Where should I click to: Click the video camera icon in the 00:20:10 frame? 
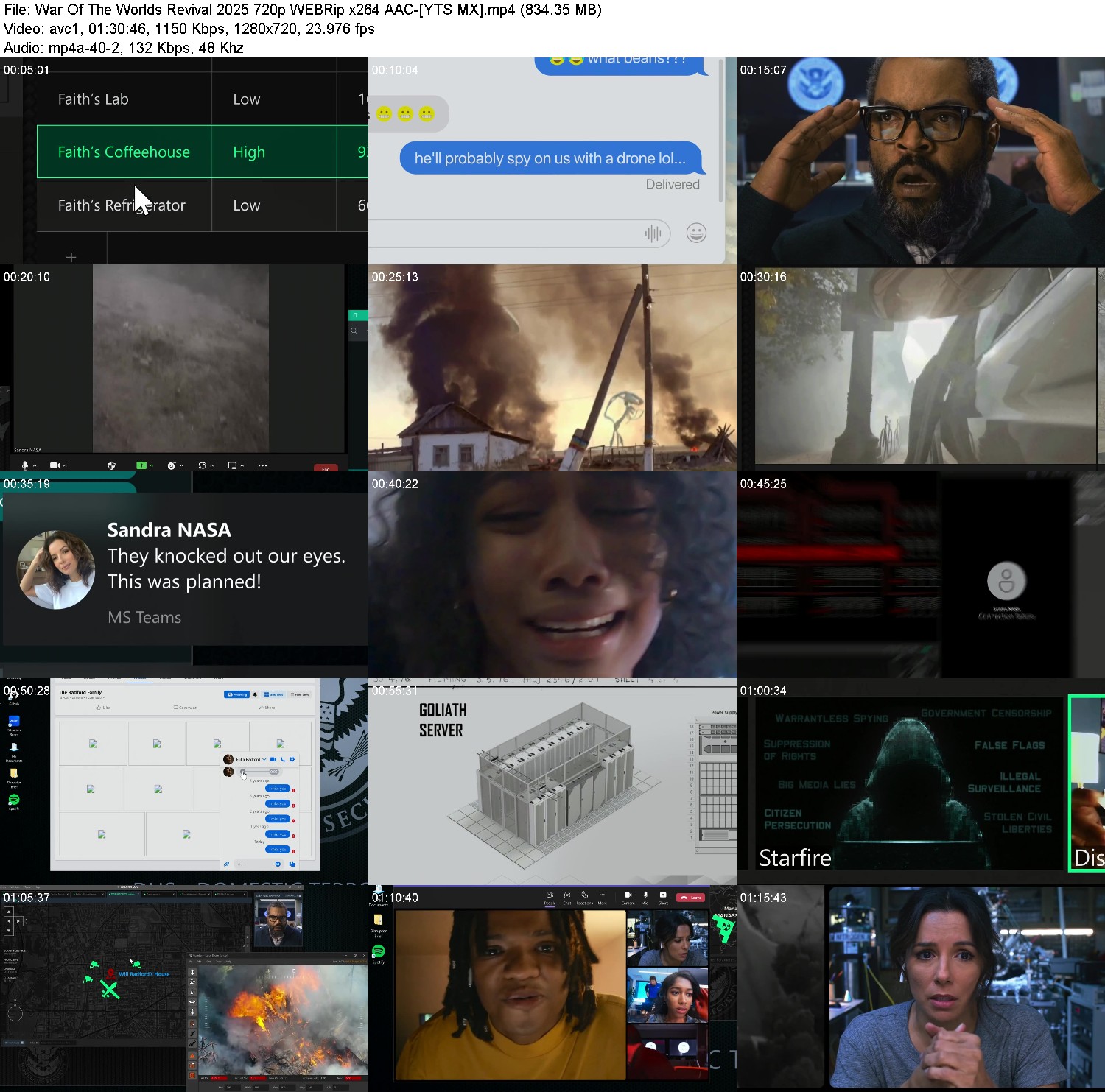pyautogui.click(x=55, y=465)
